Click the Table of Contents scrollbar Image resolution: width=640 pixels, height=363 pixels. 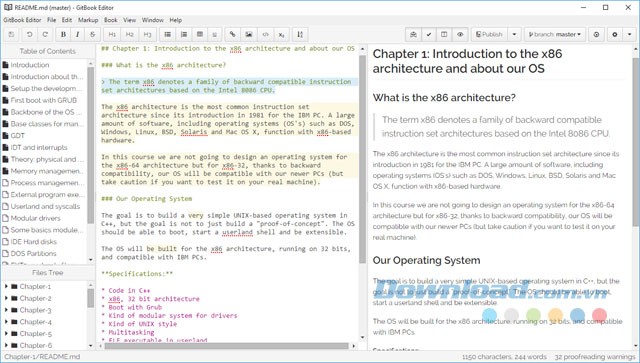[x=91, y=145]
